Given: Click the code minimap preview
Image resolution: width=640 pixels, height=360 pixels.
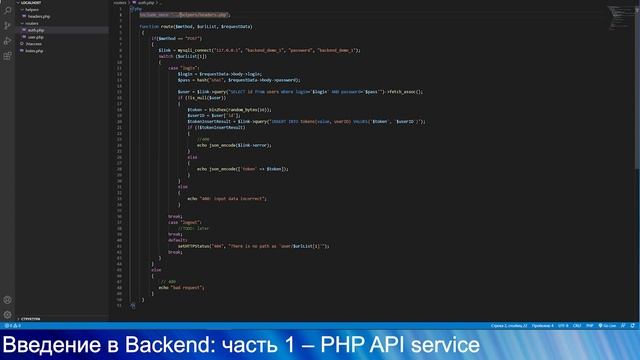Looking at the screenshot, I should point(620,17).
